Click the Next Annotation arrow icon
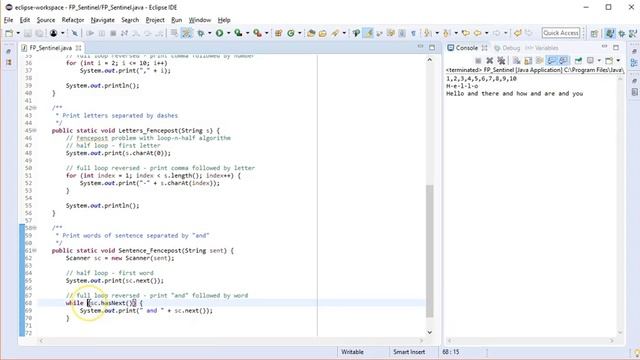Screen dimensions: 640x360 427,33
